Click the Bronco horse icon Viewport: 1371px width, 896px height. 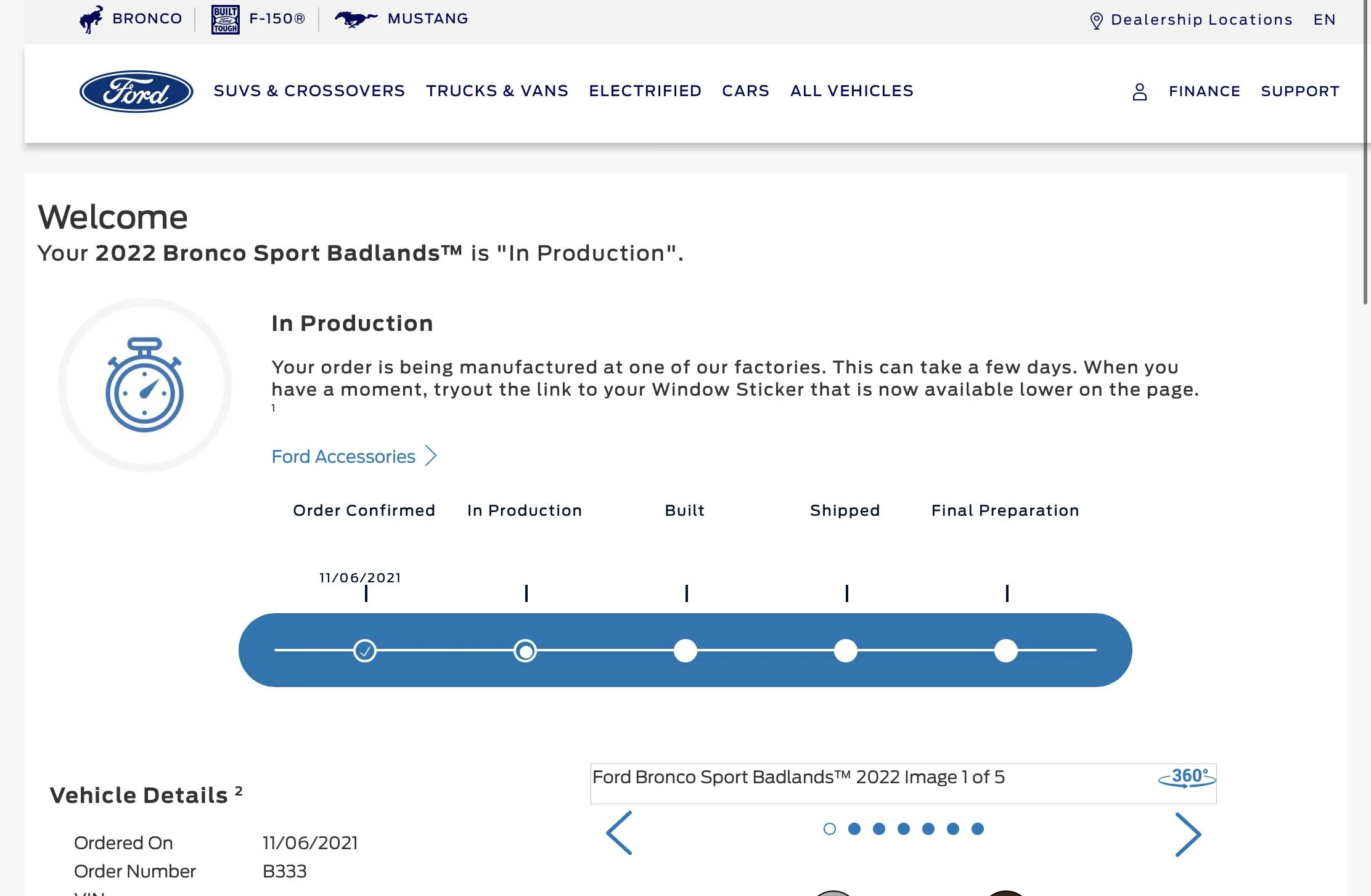tap(91, 19)
